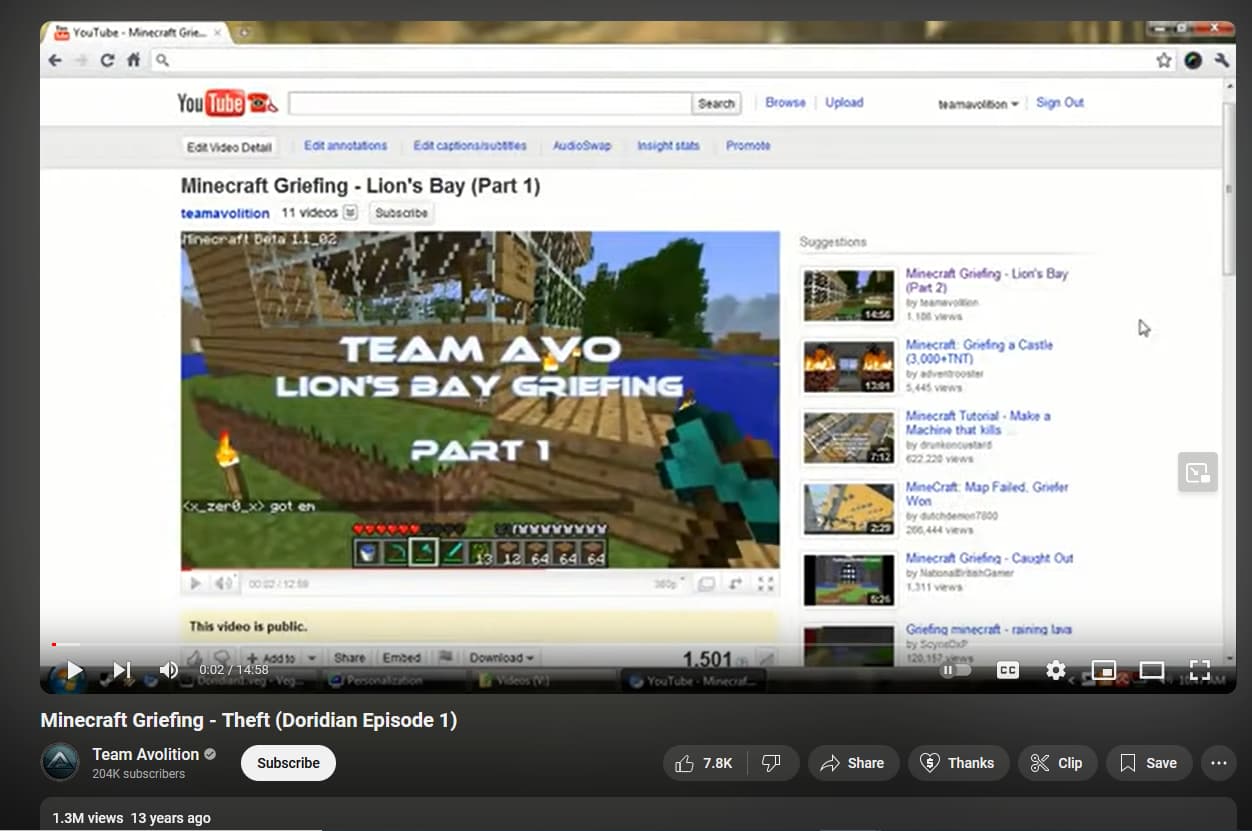1252x831 pixels.
Task: Play the Doridian Episode 1 video
Action: tap(74, 670)
